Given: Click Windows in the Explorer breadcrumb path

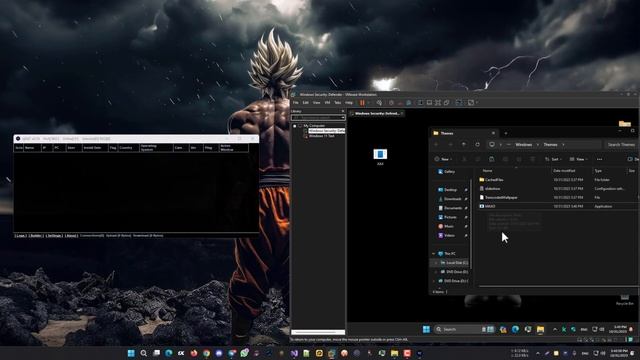Looking at the screenshot, I should click(524, 144).
